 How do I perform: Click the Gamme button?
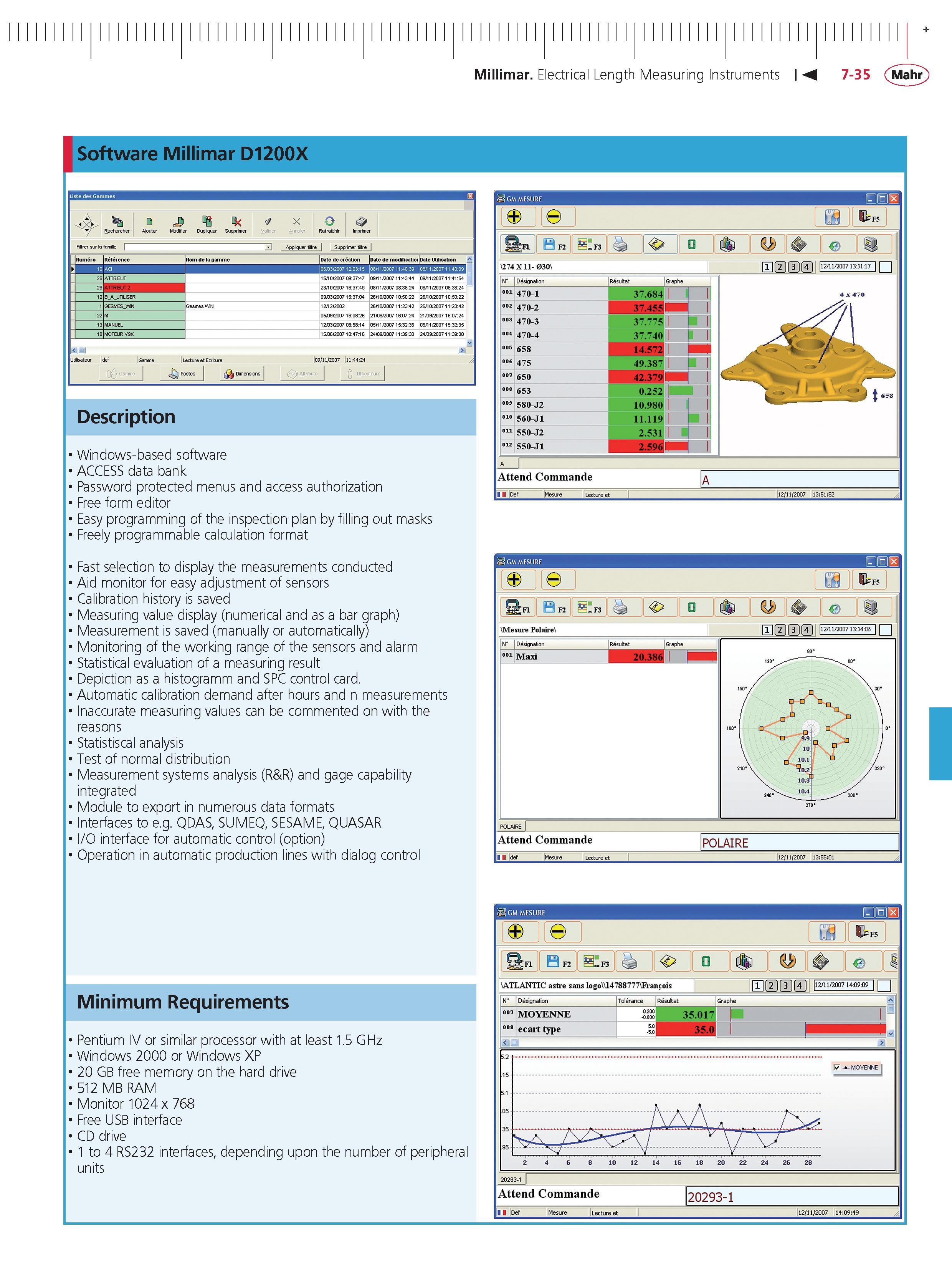pos(121,374)
